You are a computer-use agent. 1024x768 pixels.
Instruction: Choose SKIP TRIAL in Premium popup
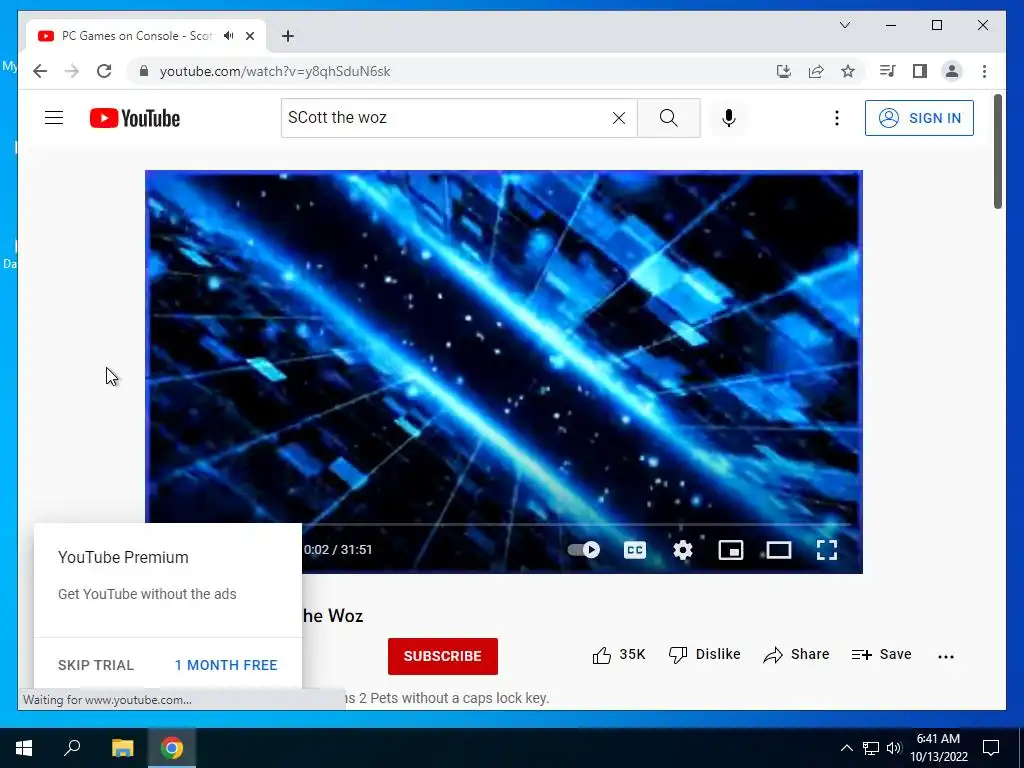96,665
